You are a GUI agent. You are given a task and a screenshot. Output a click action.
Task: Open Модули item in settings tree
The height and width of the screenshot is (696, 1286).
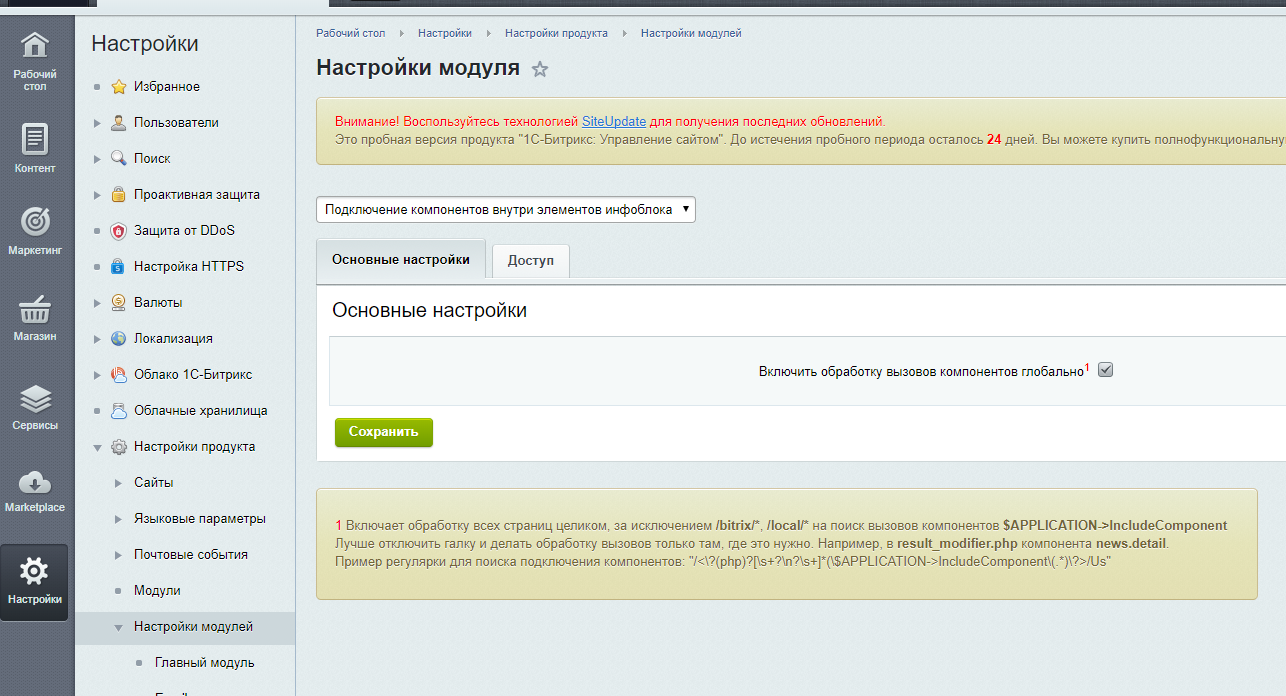coord(157,590)
